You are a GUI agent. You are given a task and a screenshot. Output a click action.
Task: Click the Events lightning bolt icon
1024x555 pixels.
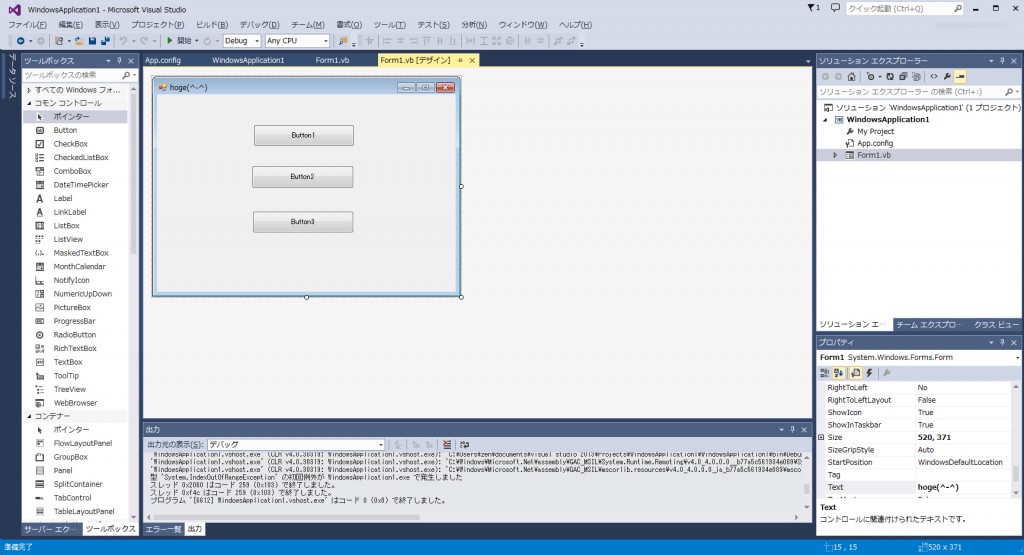[869, 373]
